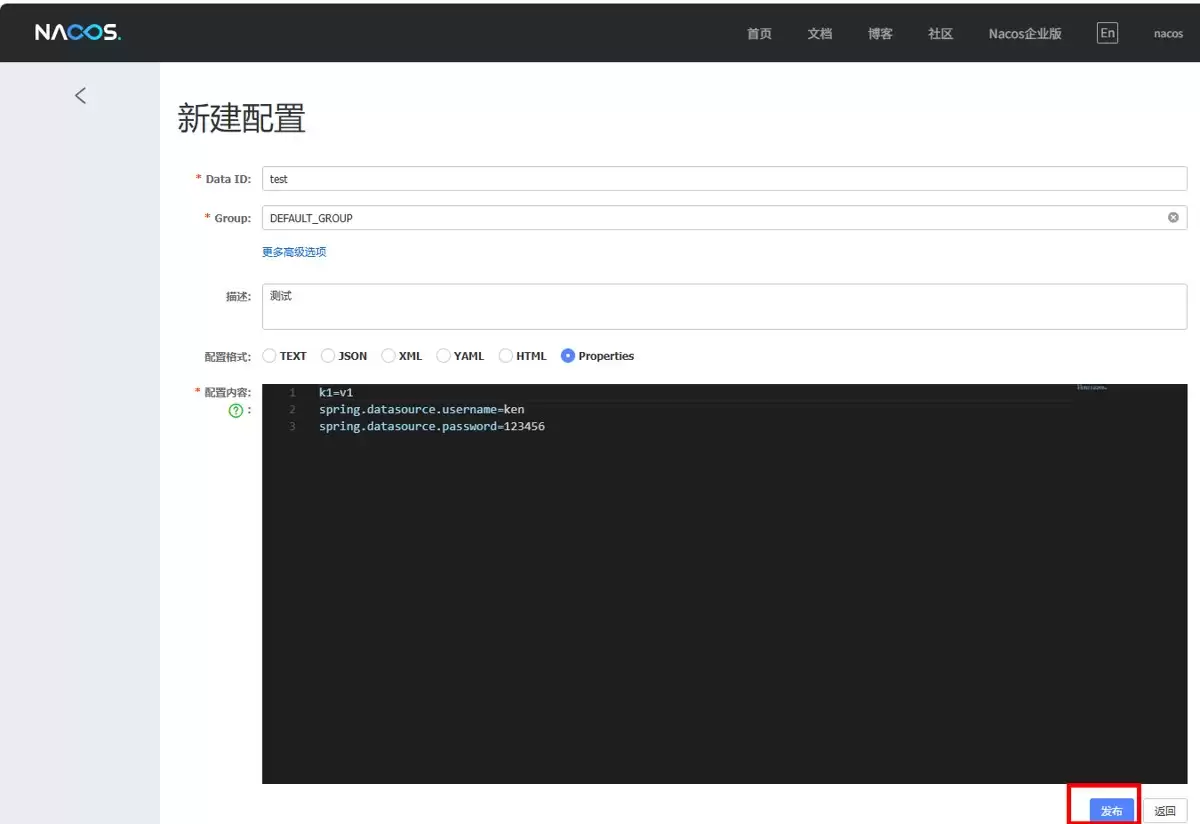The width and height of the screenshot is (1200, 824).
Task: Expand 更多高级选项 advanced options
Action: 294,252
